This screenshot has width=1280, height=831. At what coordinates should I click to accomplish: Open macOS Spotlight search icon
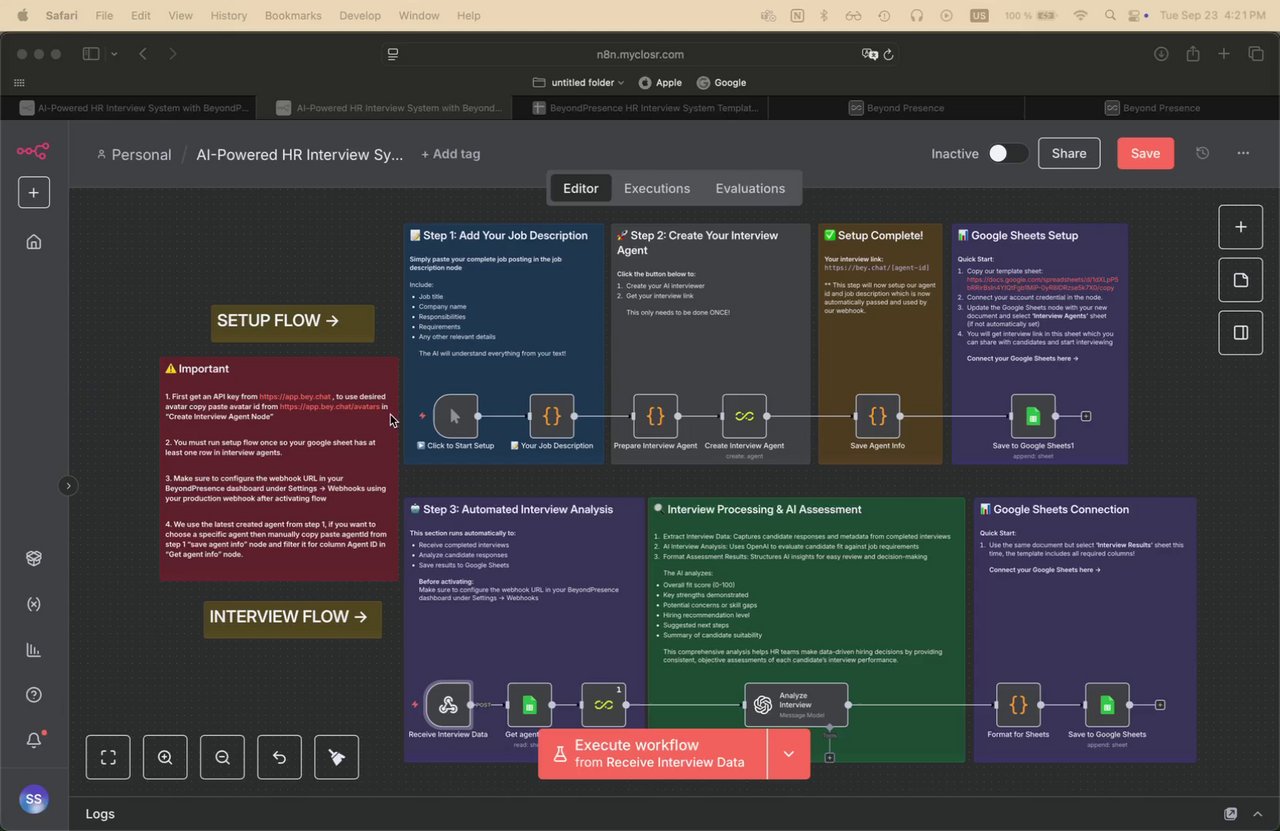point(1111,16)
